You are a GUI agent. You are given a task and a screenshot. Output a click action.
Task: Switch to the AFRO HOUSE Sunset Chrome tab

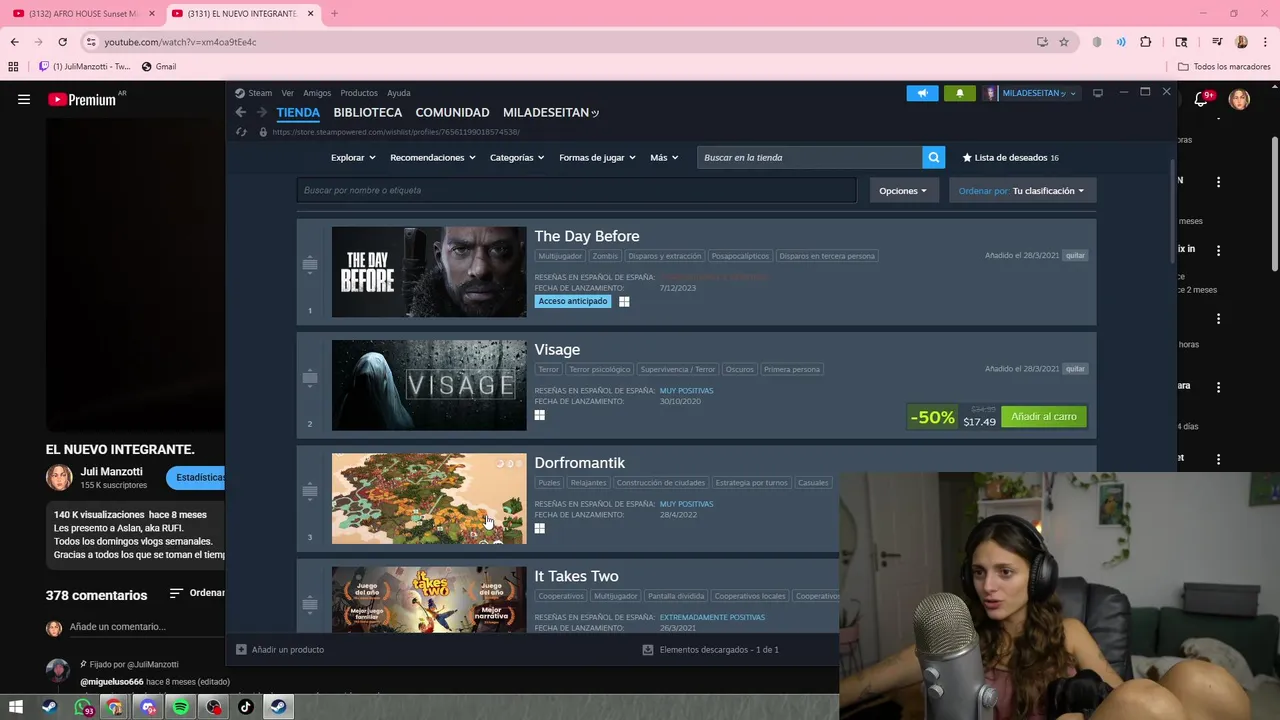coord(83,14)
